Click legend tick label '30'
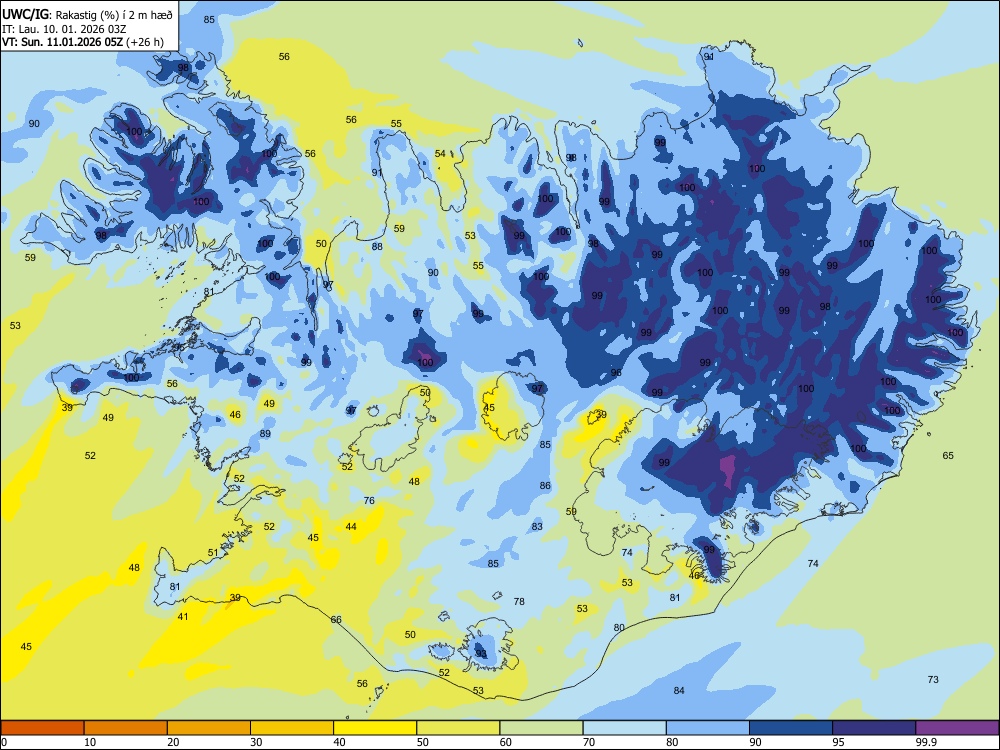The height and width of the screenshot is (750, 1000). [x=256, y=742]
